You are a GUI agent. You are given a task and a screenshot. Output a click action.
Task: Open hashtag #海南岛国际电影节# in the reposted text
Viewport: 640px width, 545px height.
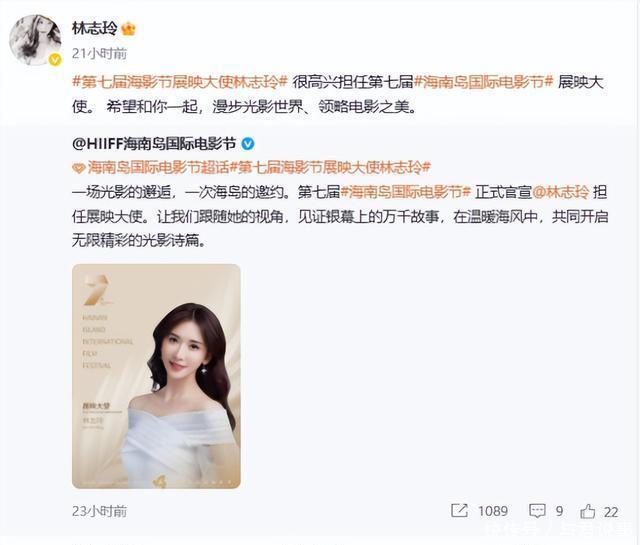click(406, 192)
